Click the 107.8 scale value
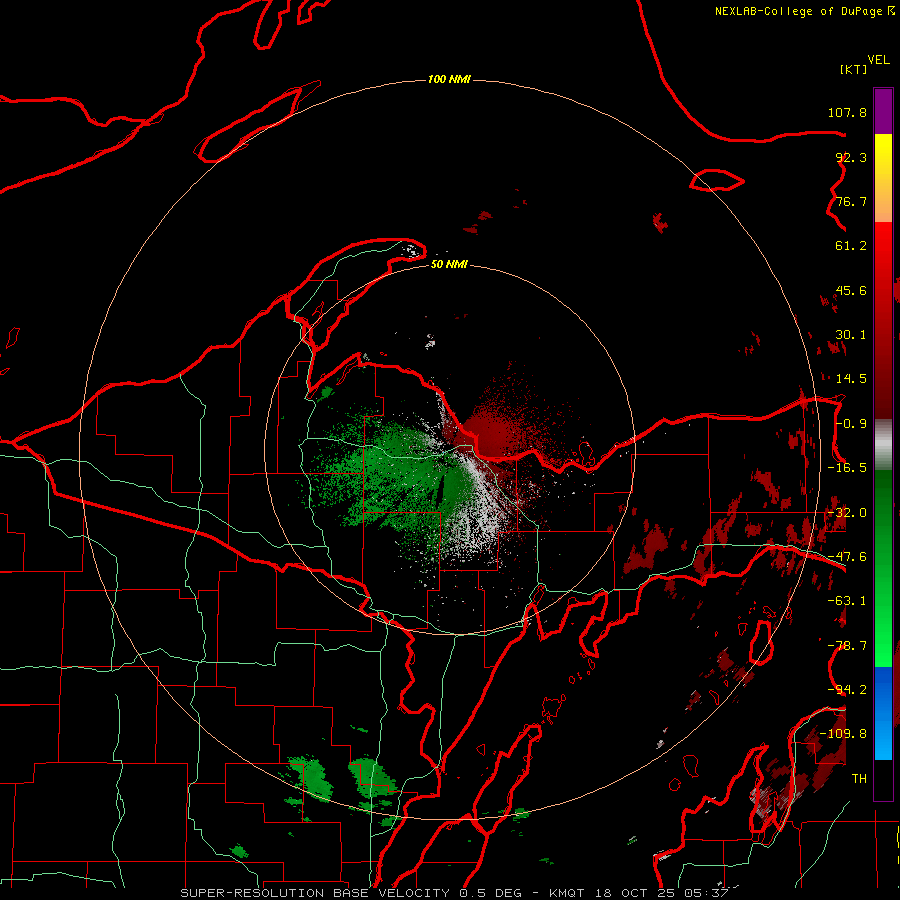This screenshot has width=900, height=900. pos(847,112)
